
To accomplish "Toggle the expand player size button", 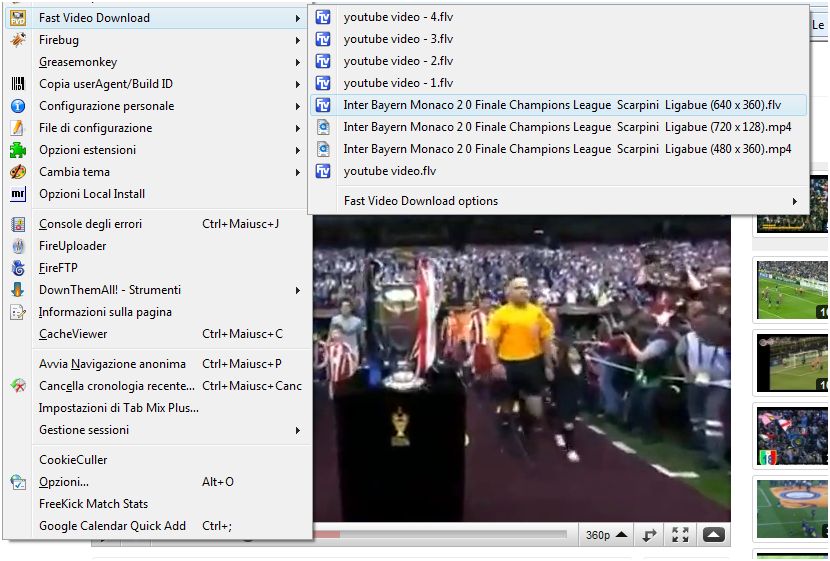I will tap(649, 535).
